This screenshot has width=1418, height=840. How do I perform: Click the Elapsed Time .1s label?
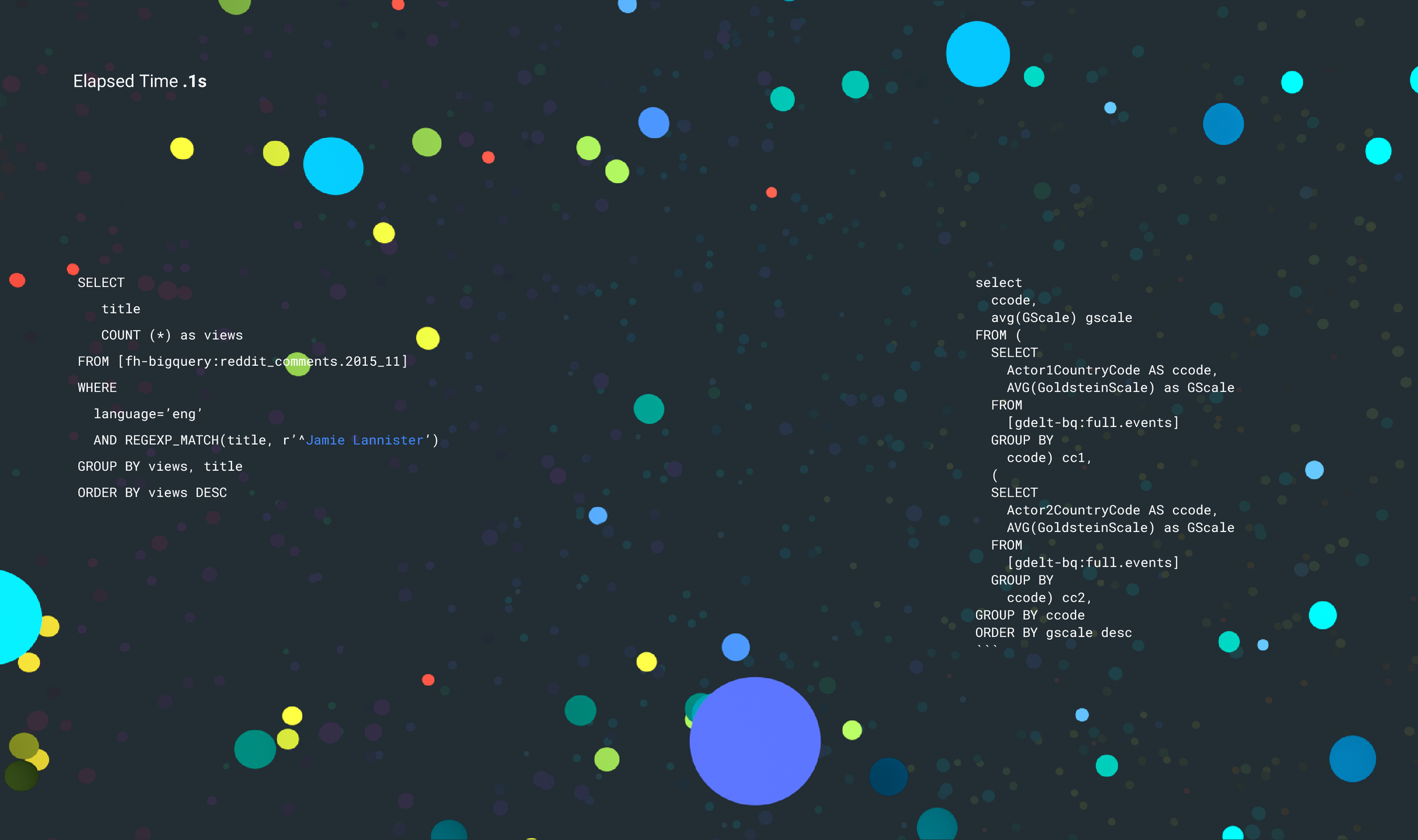(140, 81)
